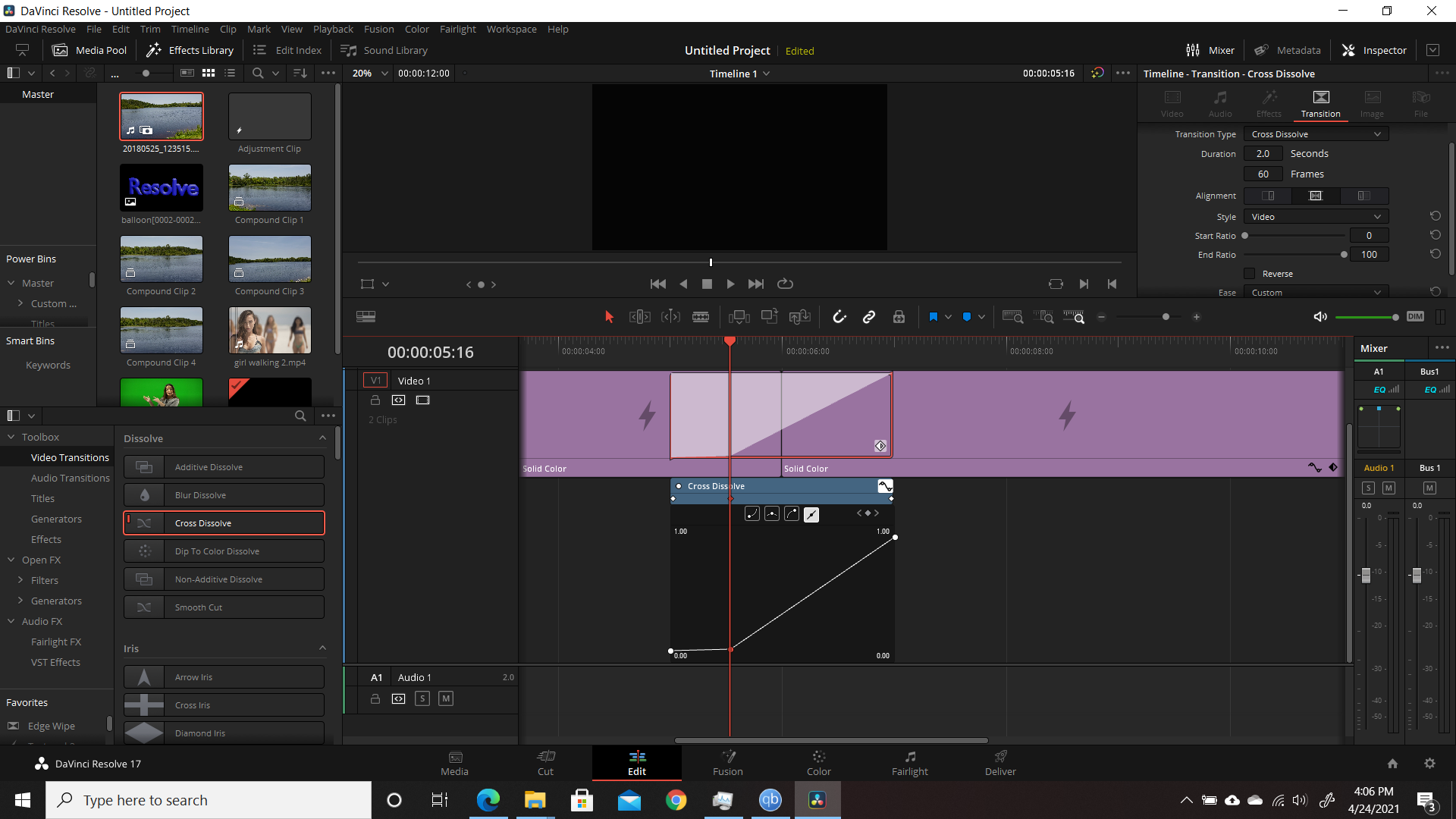Image resolution: width=1456 pixels, height=819 pixels.
Task: Select Audio Transitions in Toolbox
Action: coord(70,478)
